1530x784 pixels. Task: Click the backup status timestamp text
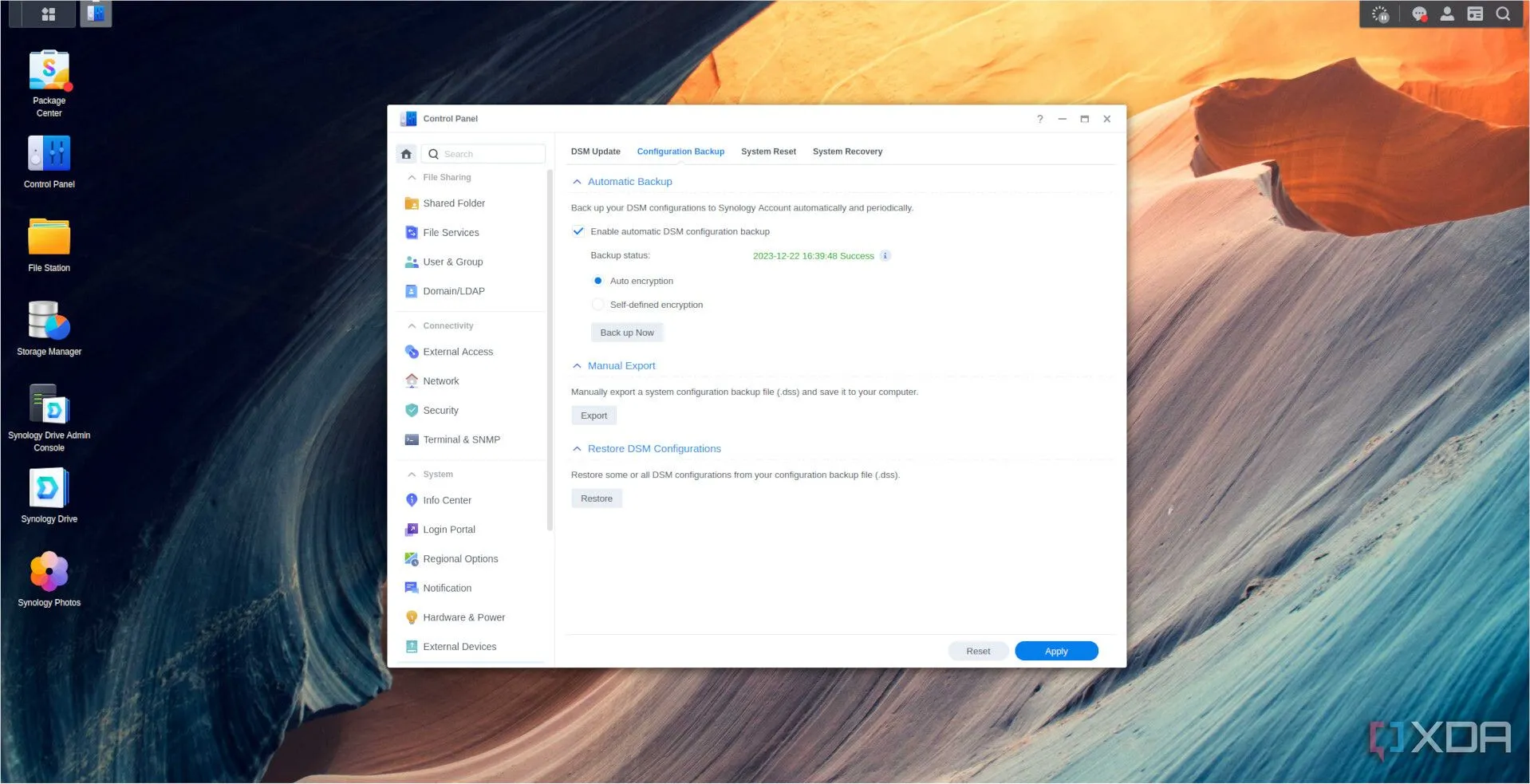tap(813, 256)
